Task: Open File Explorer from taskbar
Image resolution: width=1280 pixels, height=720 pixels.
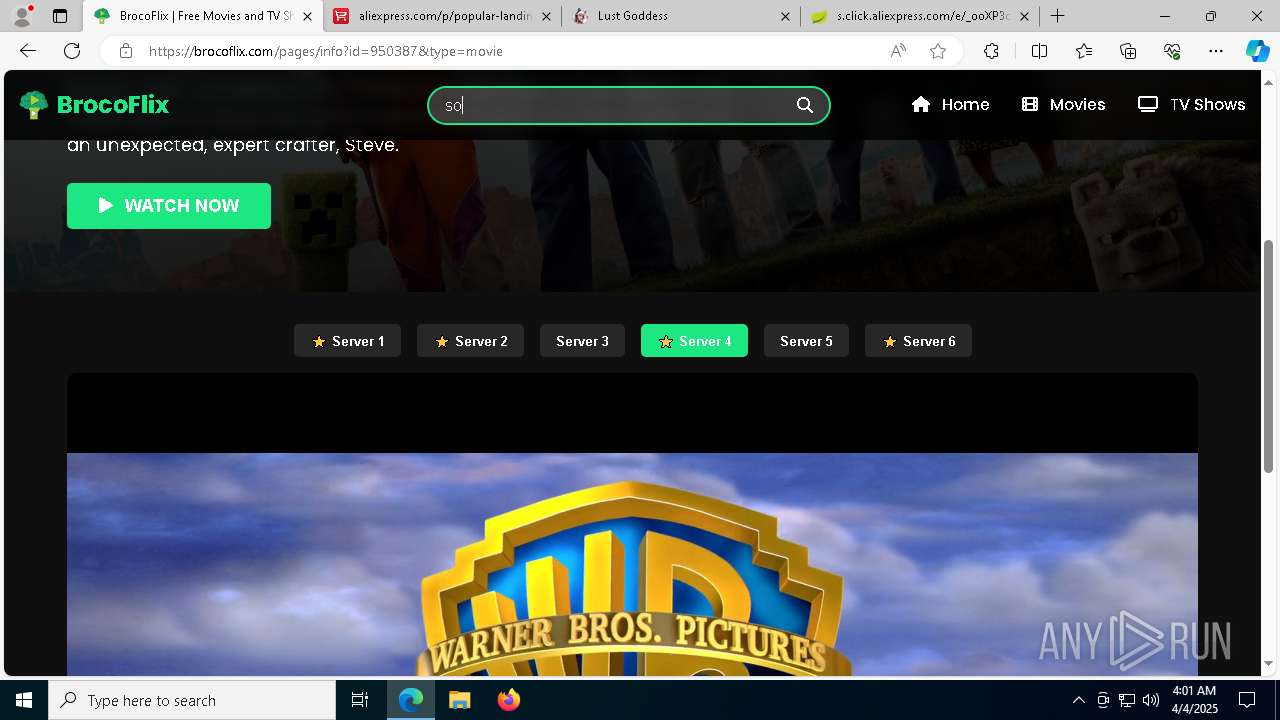Action: point(459,700)
